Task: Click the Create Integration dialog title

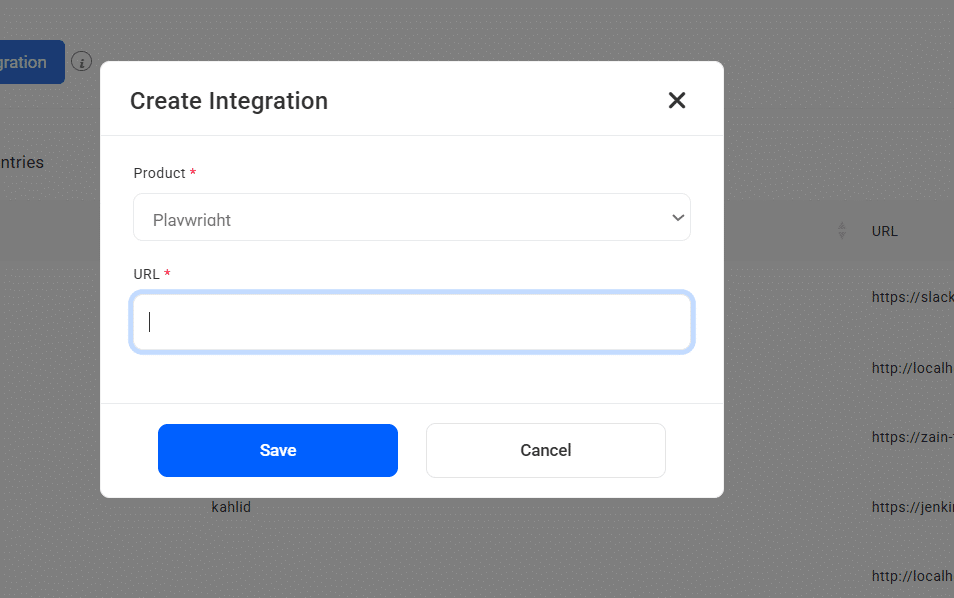Action: tap(229, 101)
